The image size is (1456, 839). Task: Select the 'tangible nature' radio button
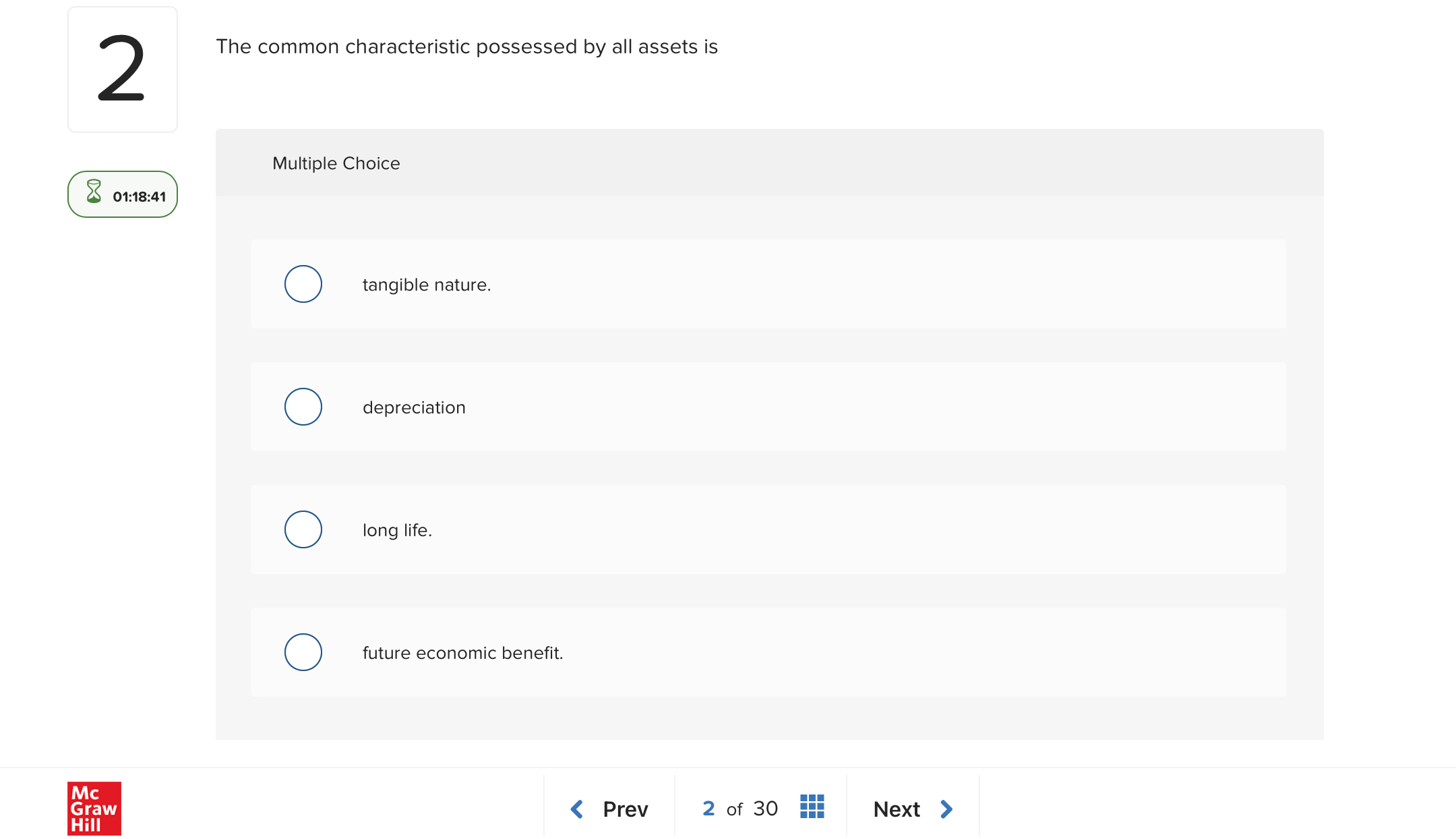coord(303,284)
